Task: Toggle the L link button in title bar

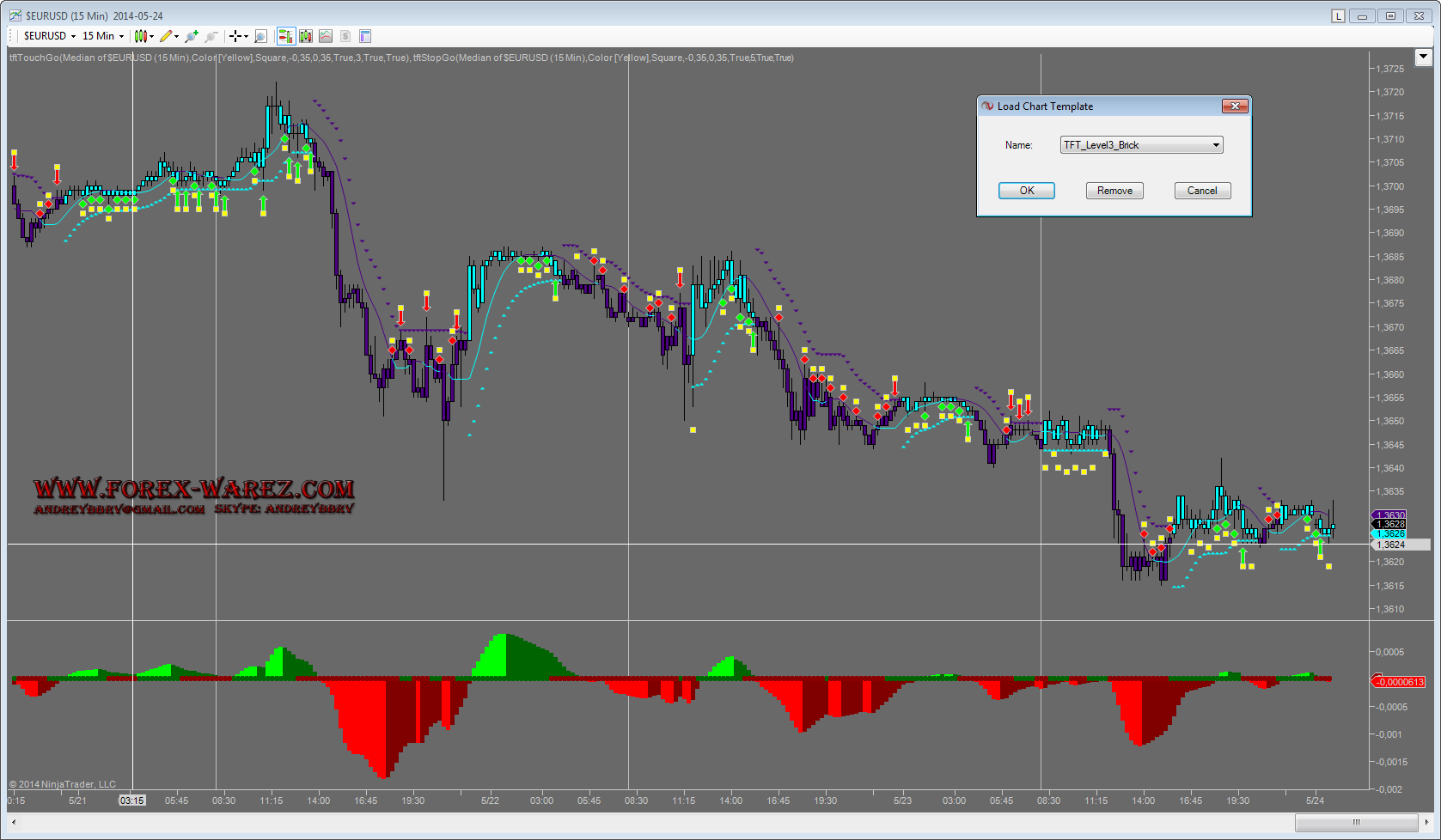Action: [x=1338, y=16]
